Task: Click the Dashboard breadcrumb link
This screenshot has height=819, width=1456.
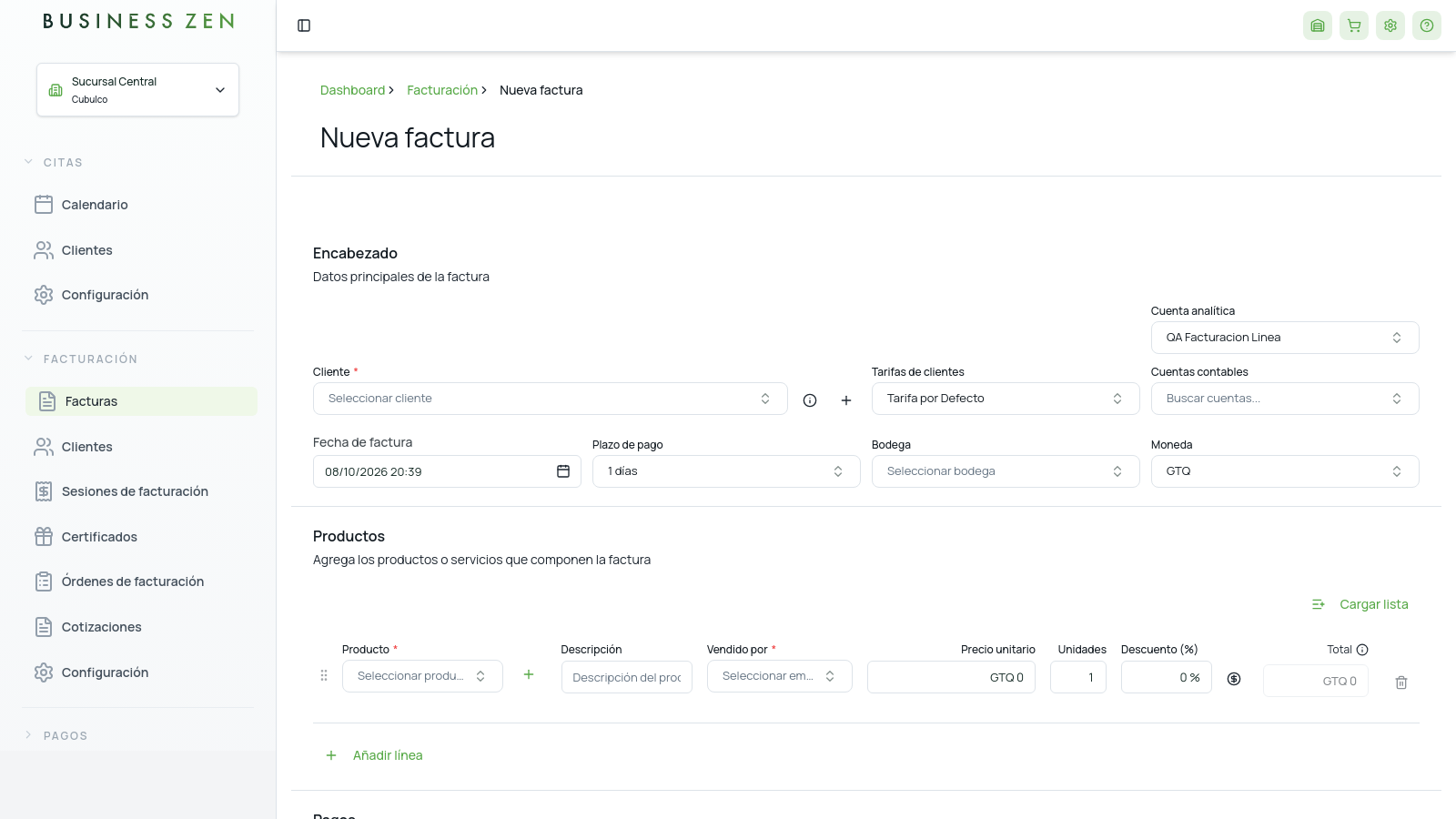Action: pos(352,90)
